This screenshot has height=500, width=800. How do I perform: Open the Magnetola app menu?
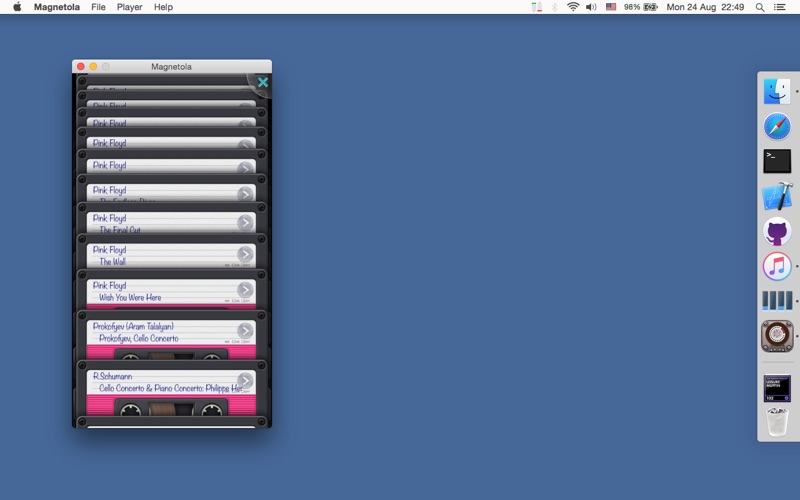click(57, 7)
